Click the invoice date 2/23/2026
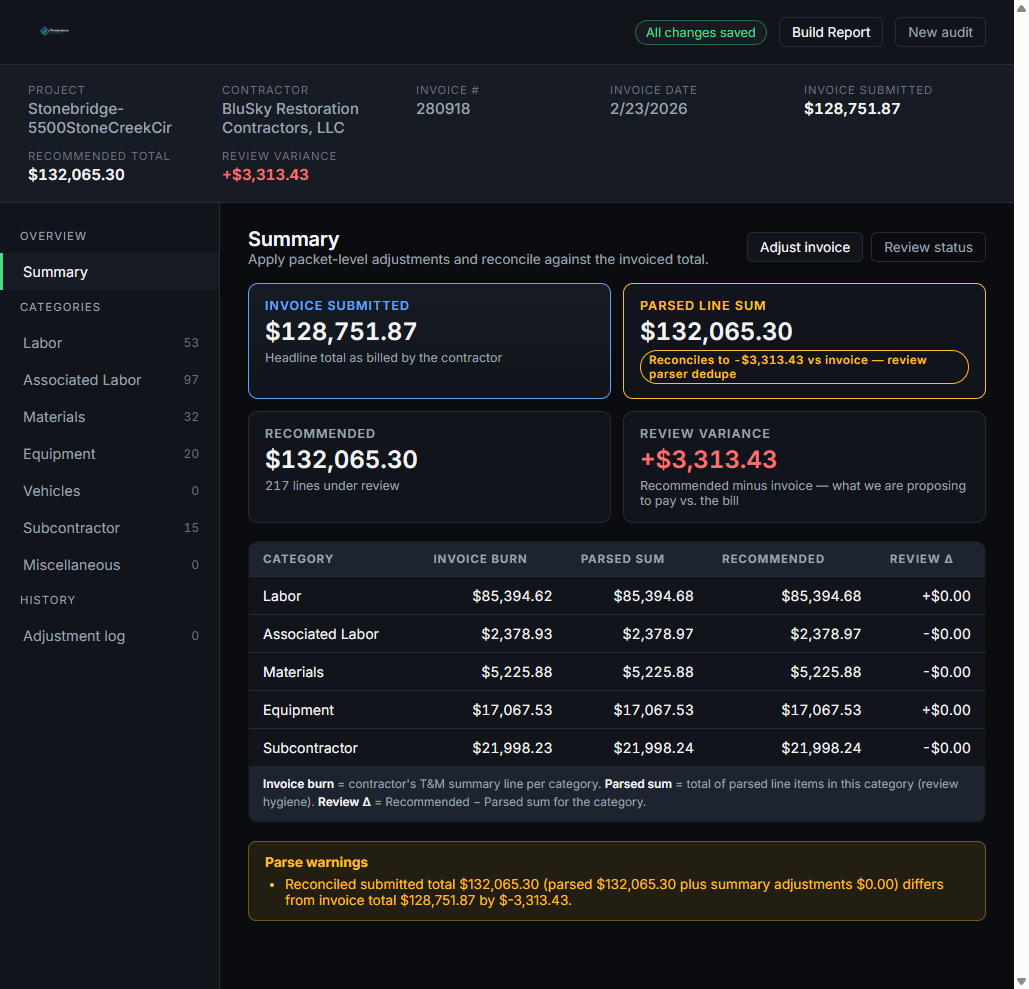 tap(648, 109)
